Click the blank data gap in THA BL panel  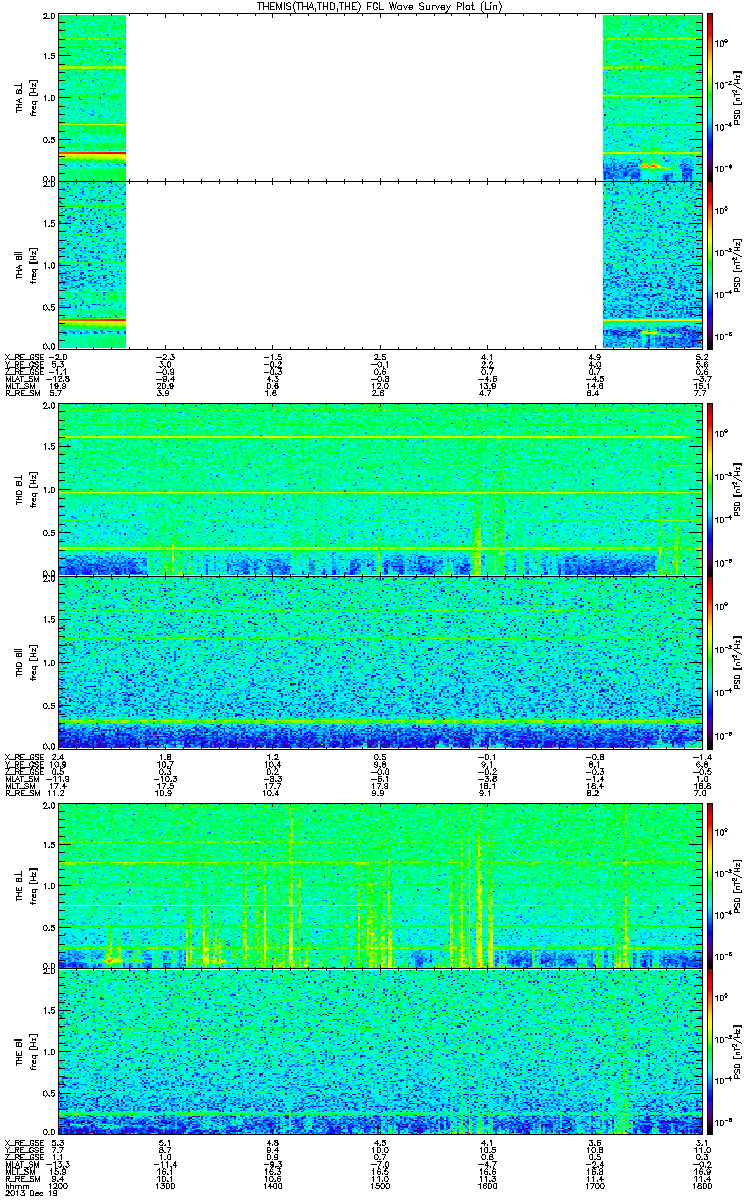(365, 97)
